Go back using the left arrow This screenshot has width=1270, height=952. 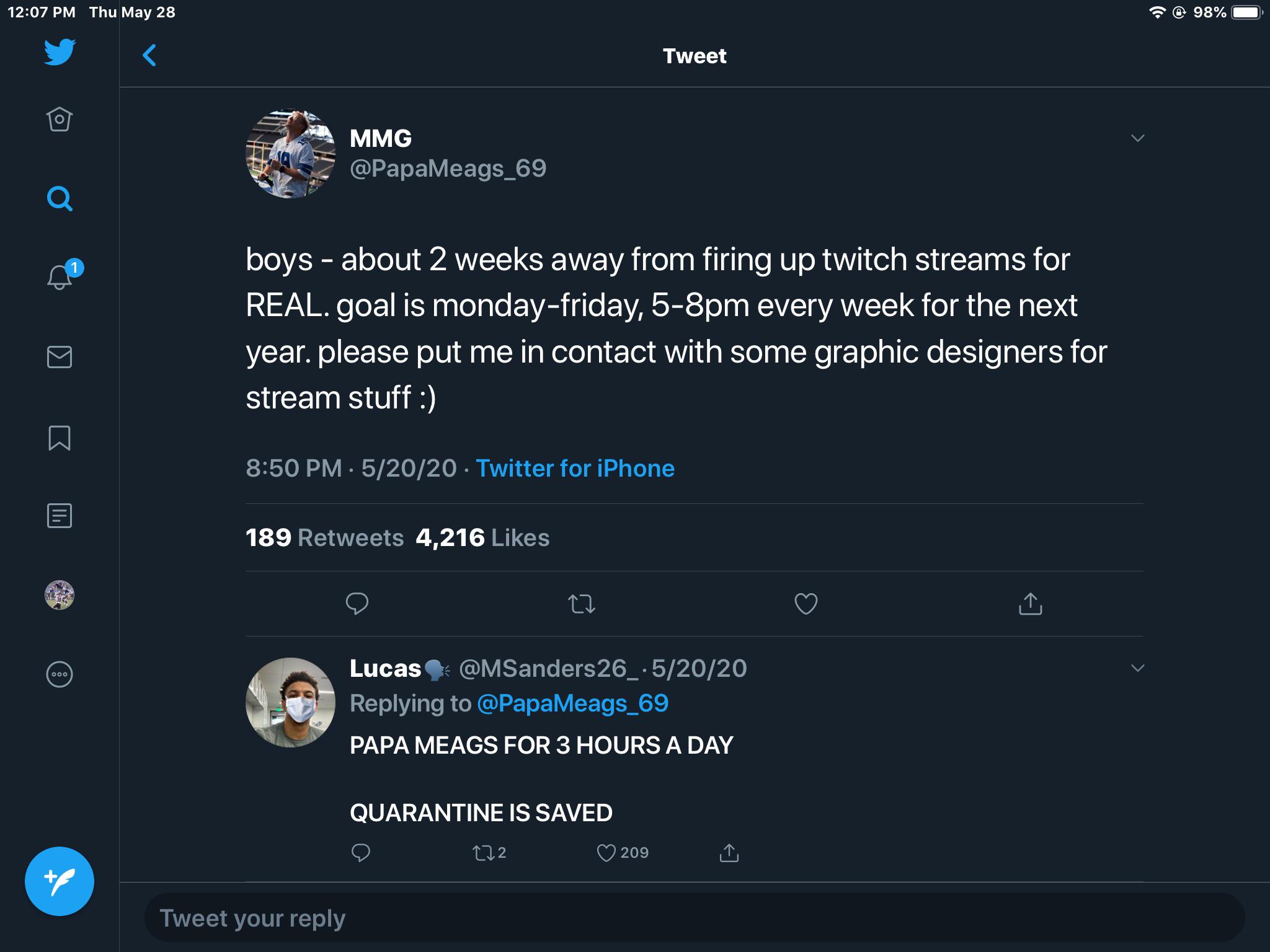(x=149, y=56)
